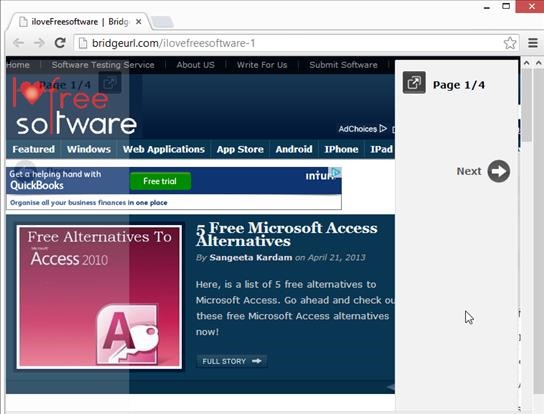The height and width of the screenshot is (414, 544).
Task: Click the up arrow of the outer scrollbar
Action: (x=538, y=63)
